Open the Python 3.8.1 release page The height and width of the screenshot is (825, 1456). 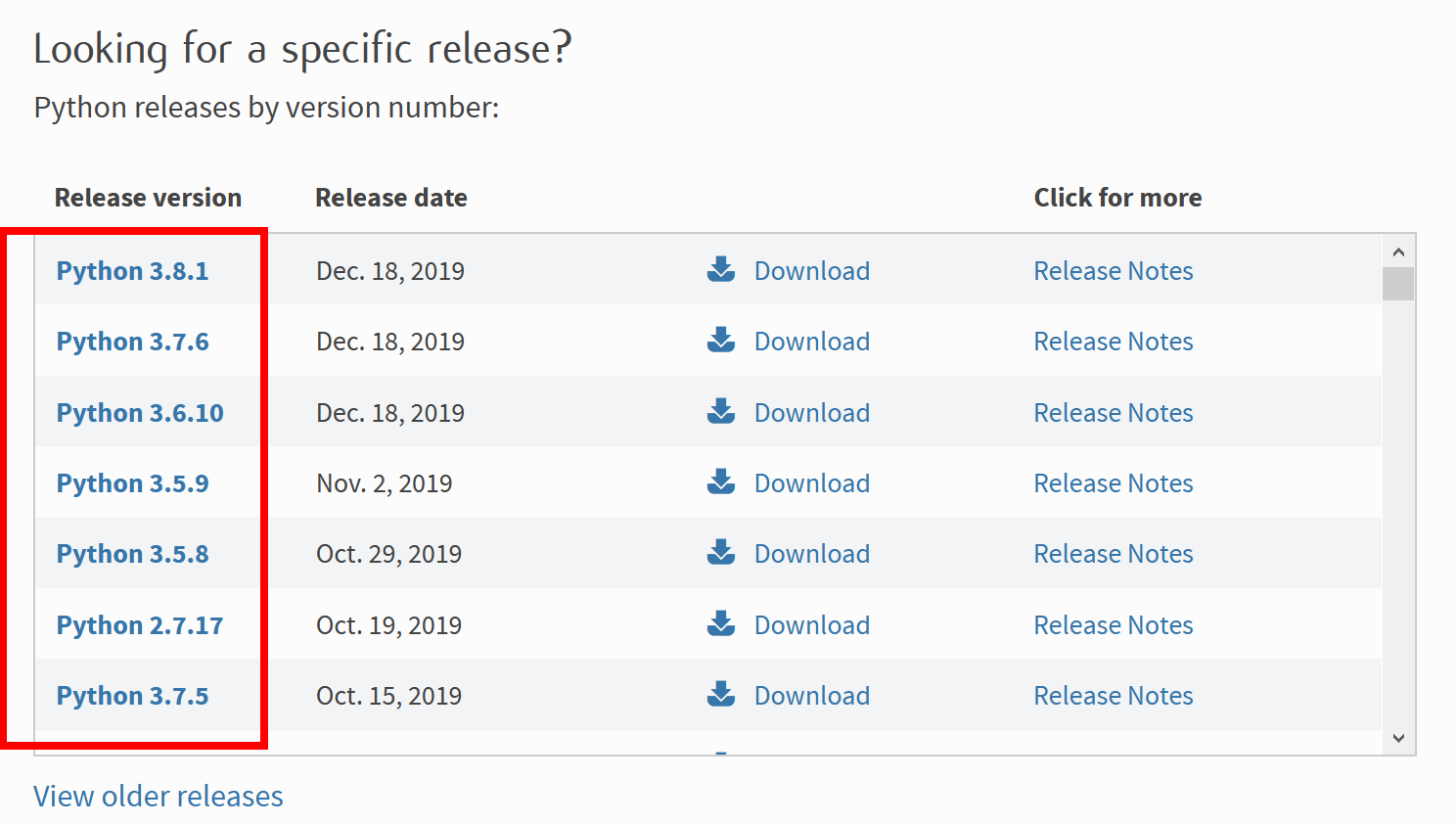132,271
